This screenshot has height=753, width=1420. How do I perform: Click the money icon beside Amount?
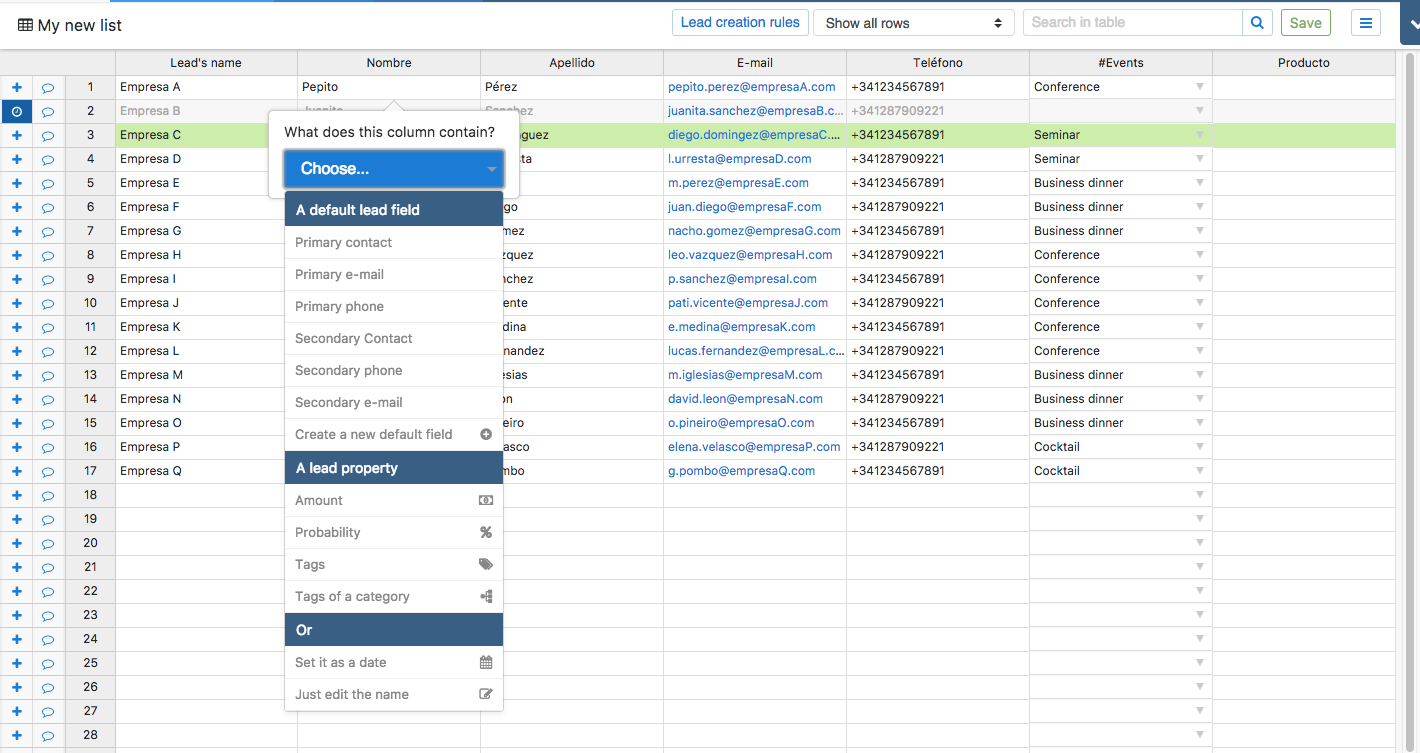pos(485,500)
